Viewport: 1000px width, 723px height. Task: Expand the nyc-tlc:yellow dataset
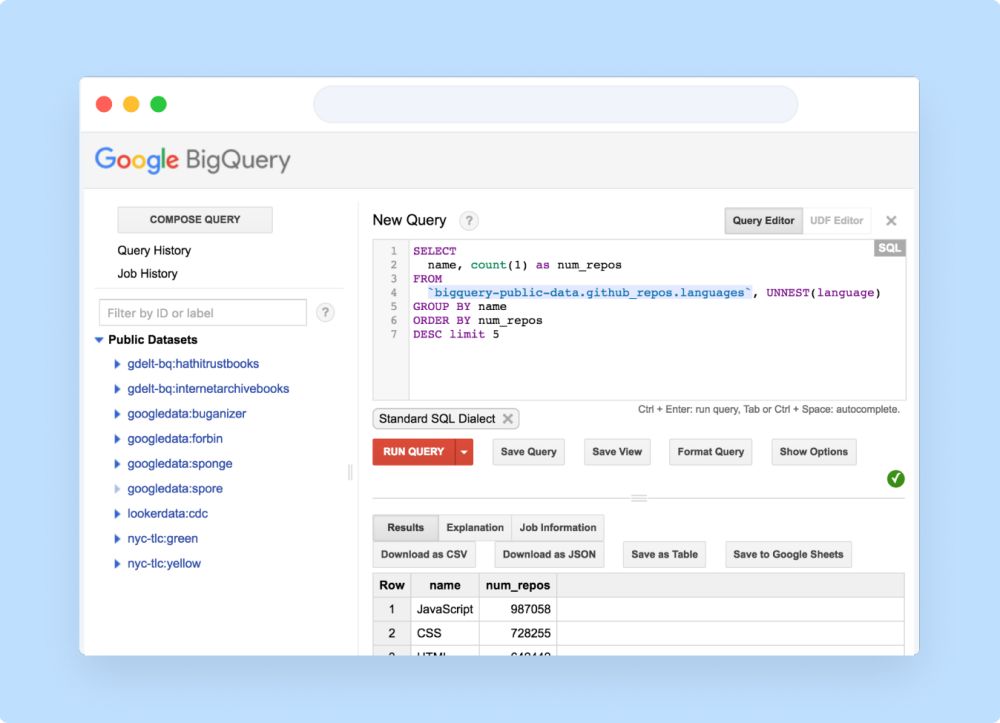coord(117,564)
